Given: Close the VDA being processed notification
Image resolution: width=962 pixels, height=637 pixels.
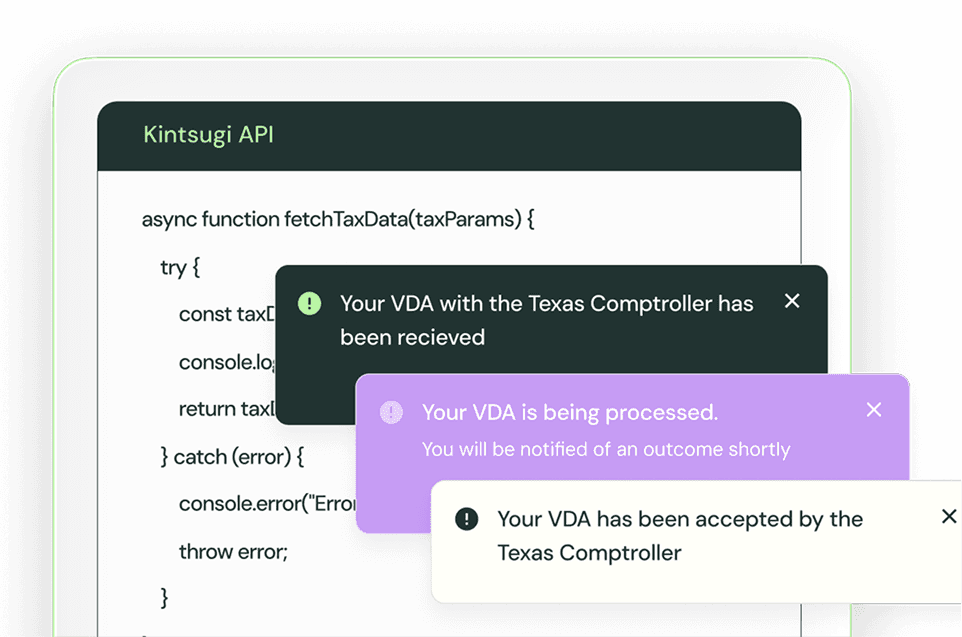Looking at the screenshot, I should tap(874, 409).
